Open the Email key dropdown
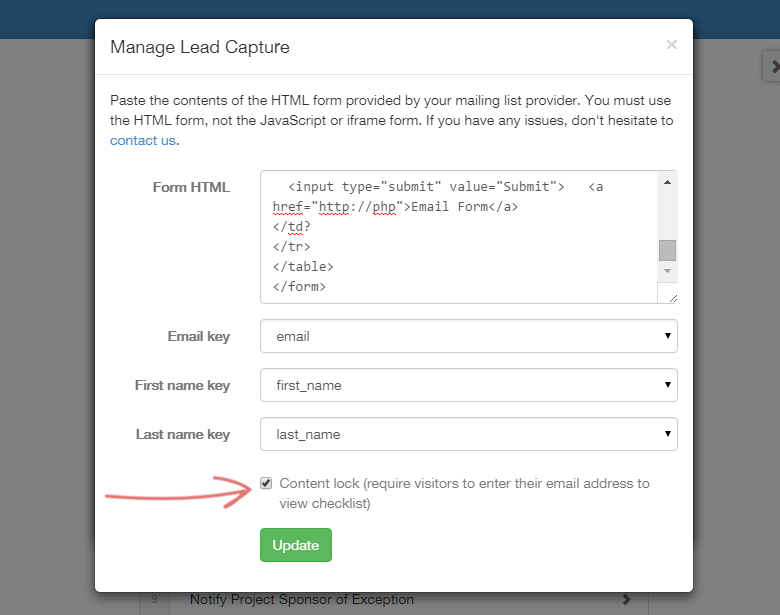Image resolution: width=780 pixels, height=615 pixels. [468, 336]
